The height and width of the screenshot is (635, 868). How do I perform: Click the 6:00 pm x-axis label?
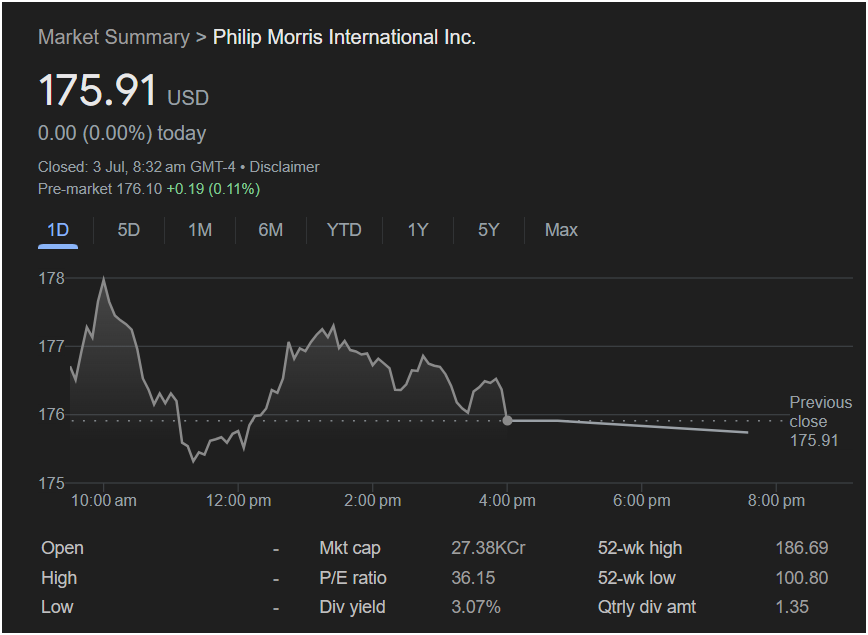coord(642,500)
